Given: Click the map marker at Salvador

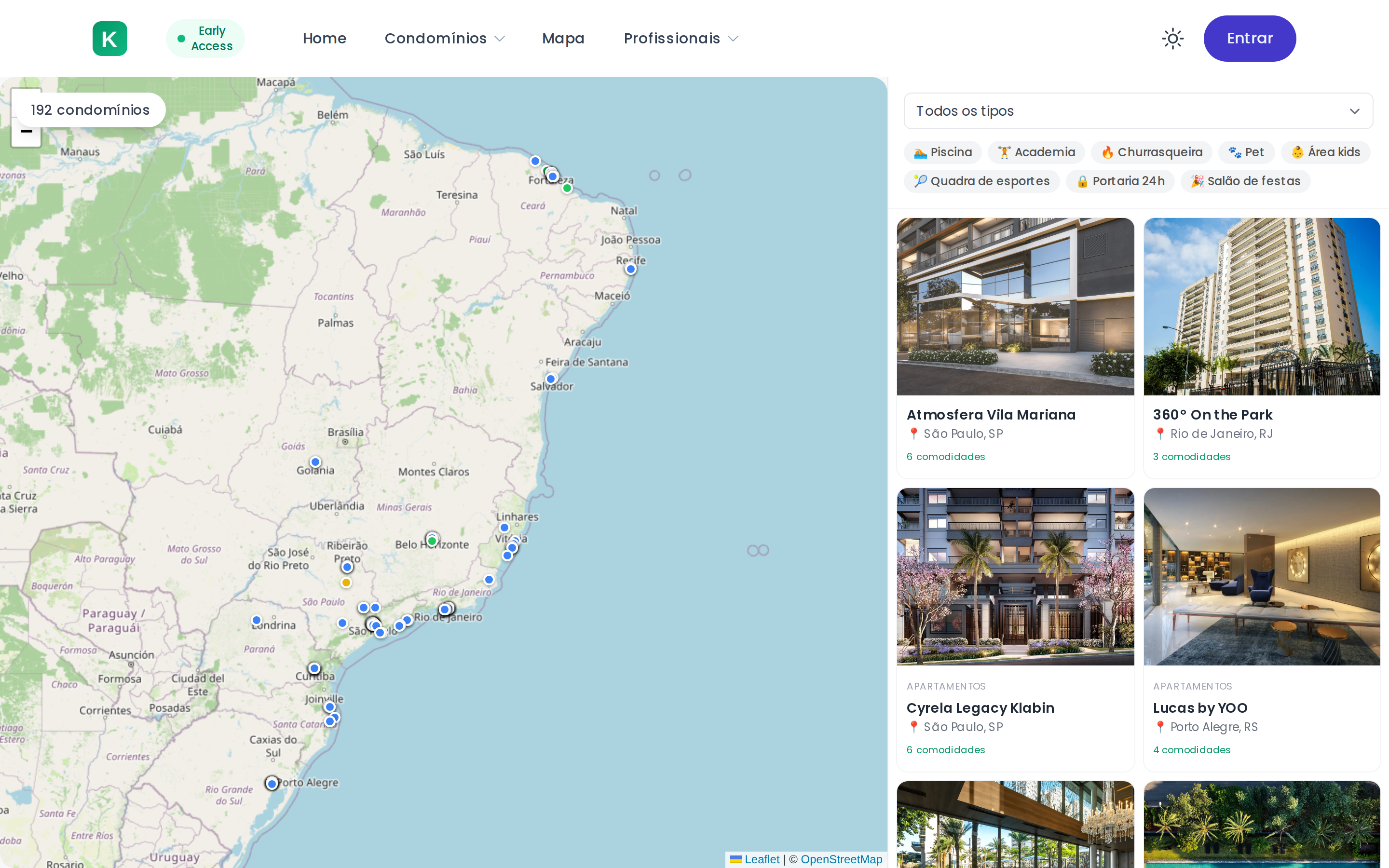Looking at the screenshot, I should point(551,379).
